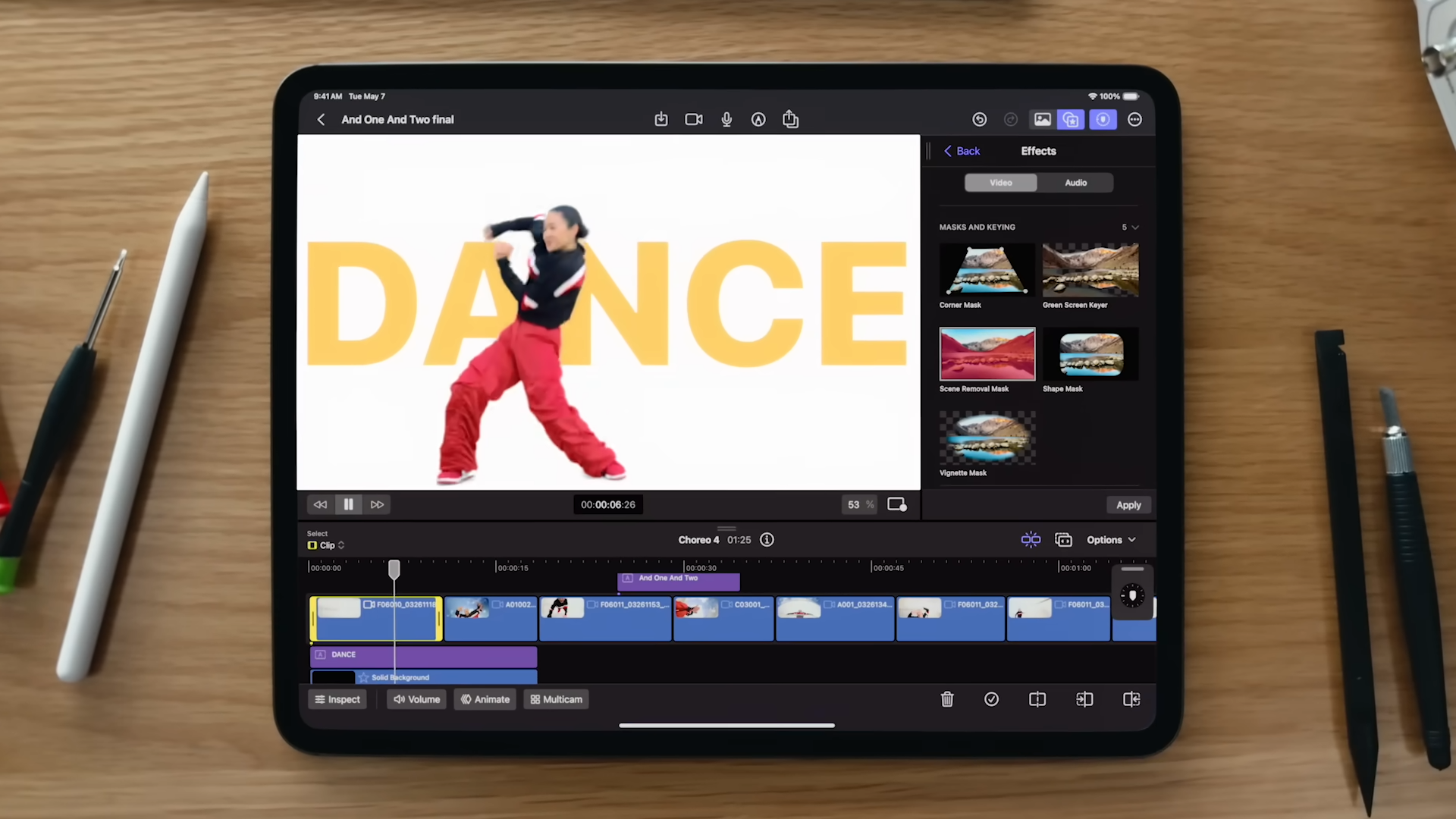Select the Corner Mask effect thumbnail

[987, 270]
